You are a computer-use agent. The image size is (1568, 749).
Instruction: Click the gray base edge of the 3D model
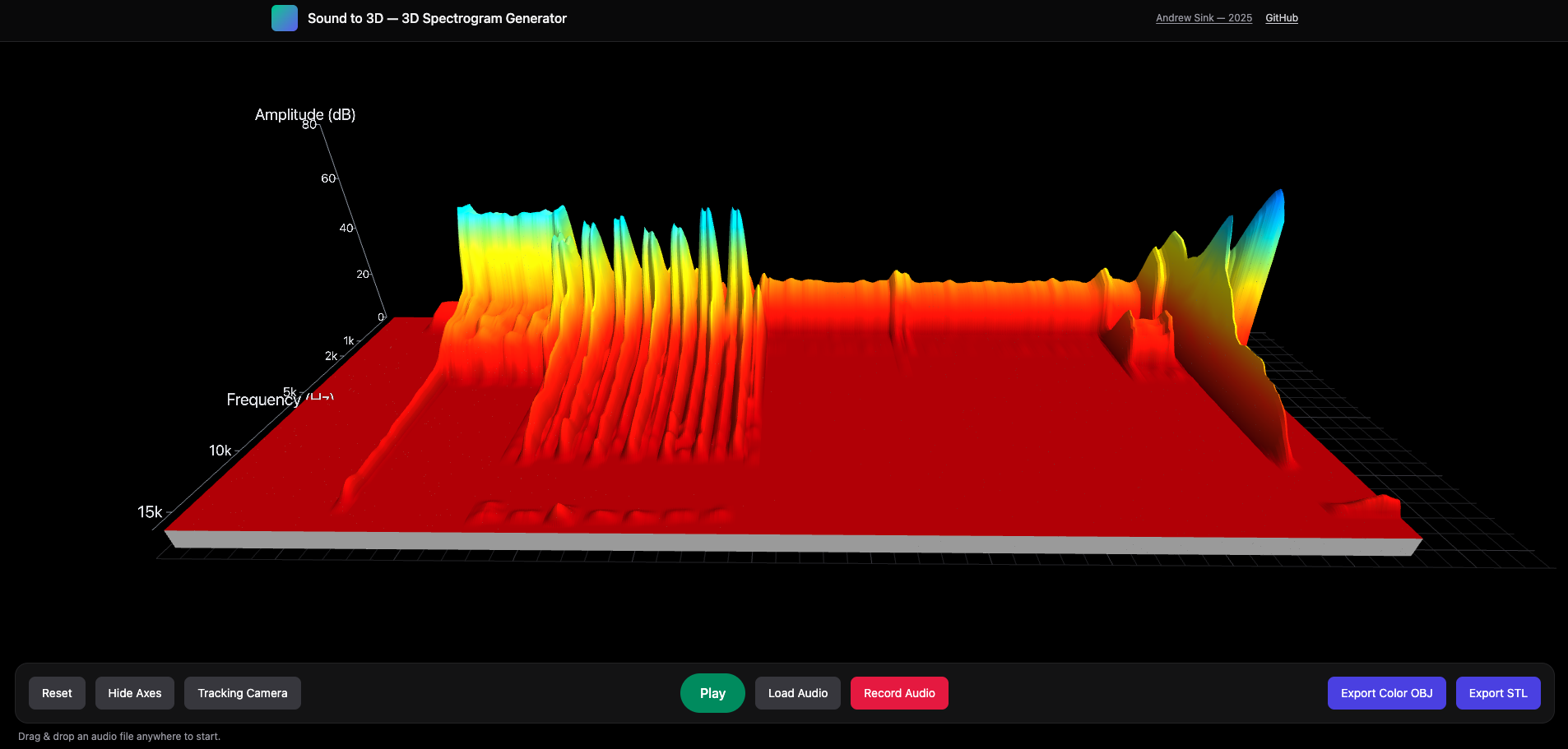click(790, 543)
